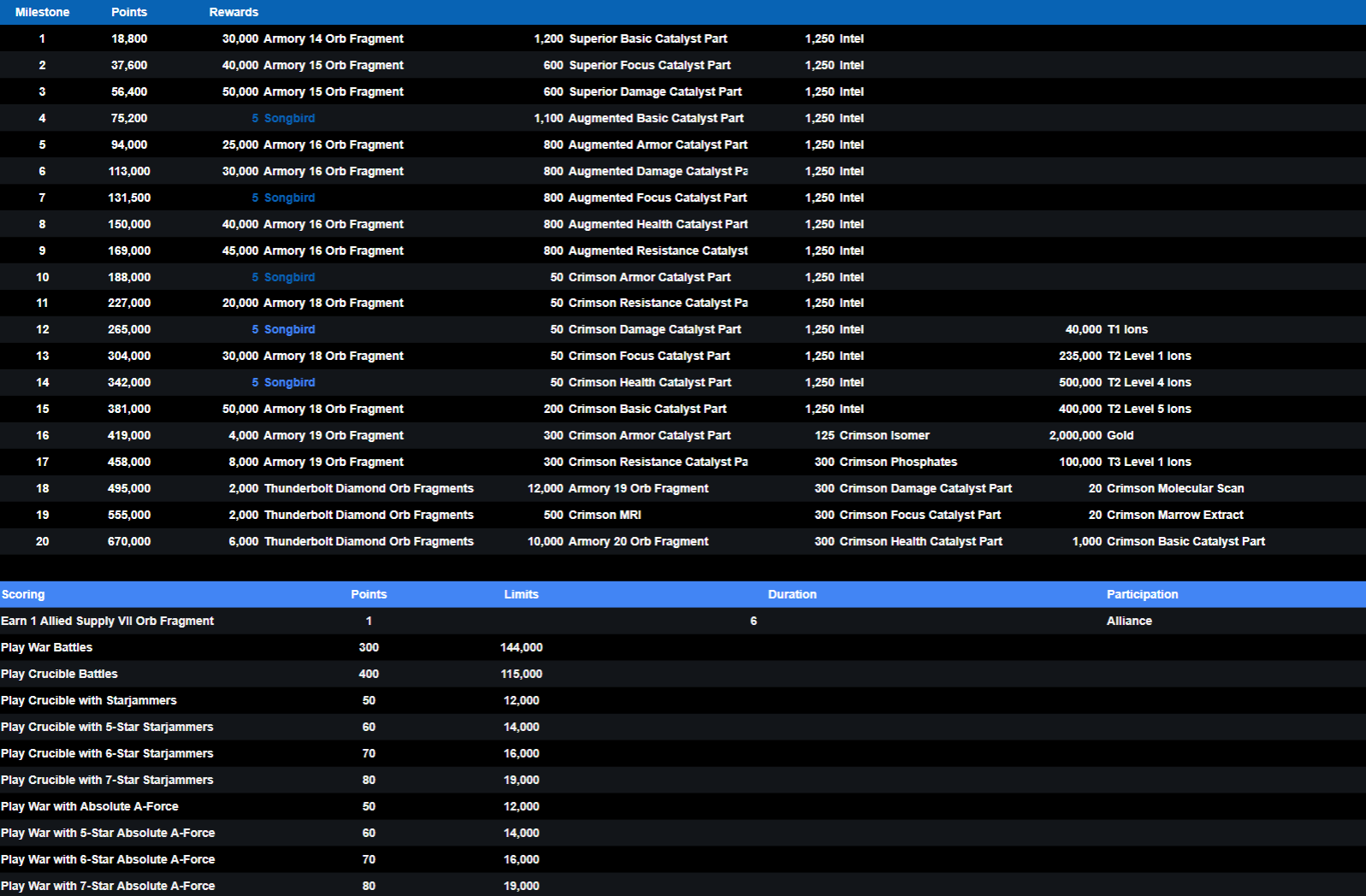Click the Play Crucible Battles row label

[60, 674]
